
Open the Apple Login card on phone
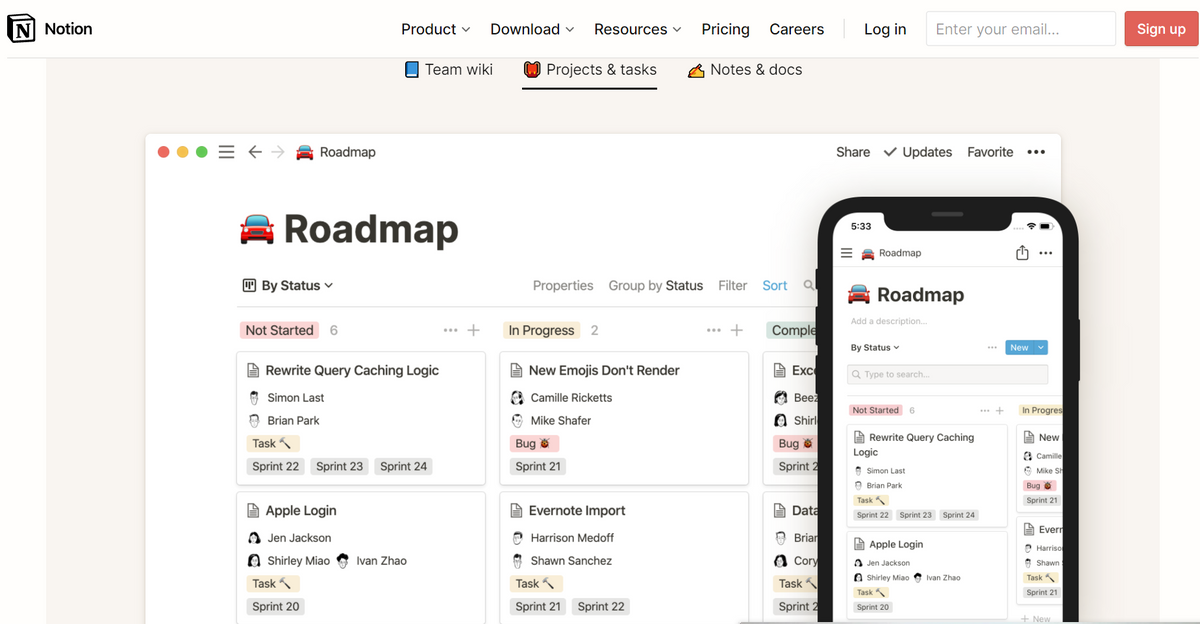pyautogui.click(x=927, y=574)
